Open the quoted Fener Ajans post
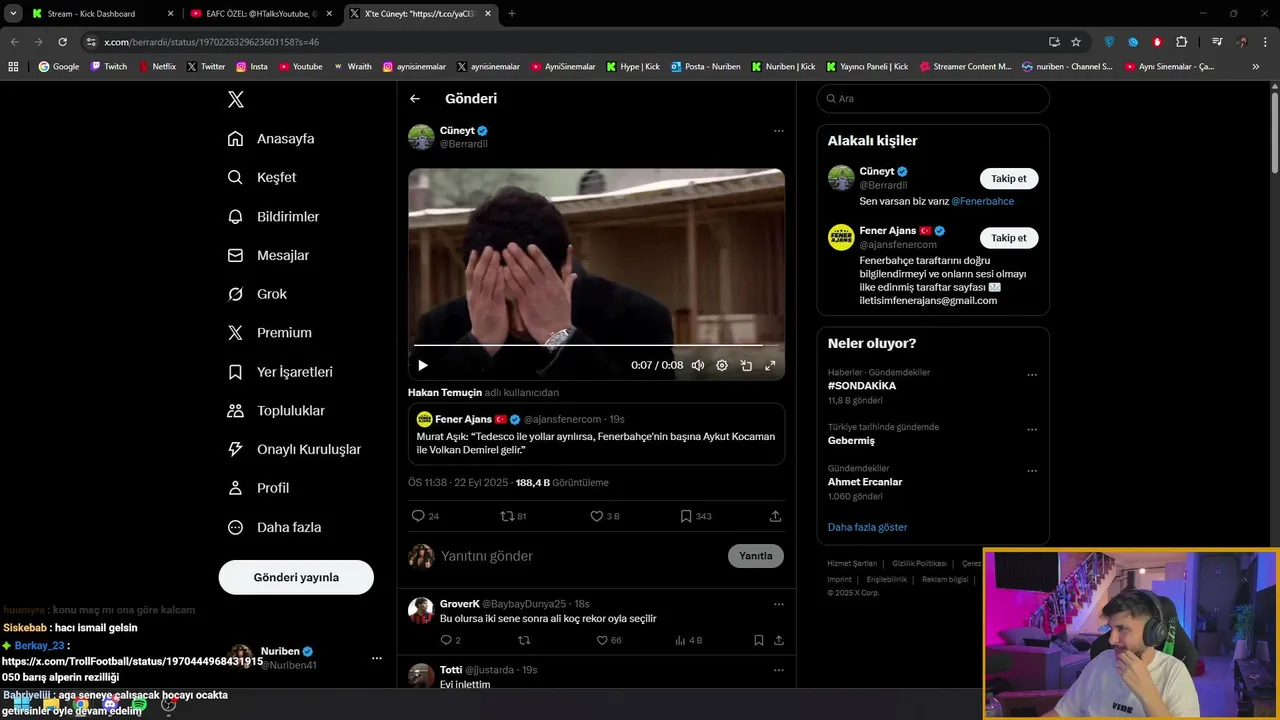This screenshot has width=1280, height=720. tap(596, 434)
